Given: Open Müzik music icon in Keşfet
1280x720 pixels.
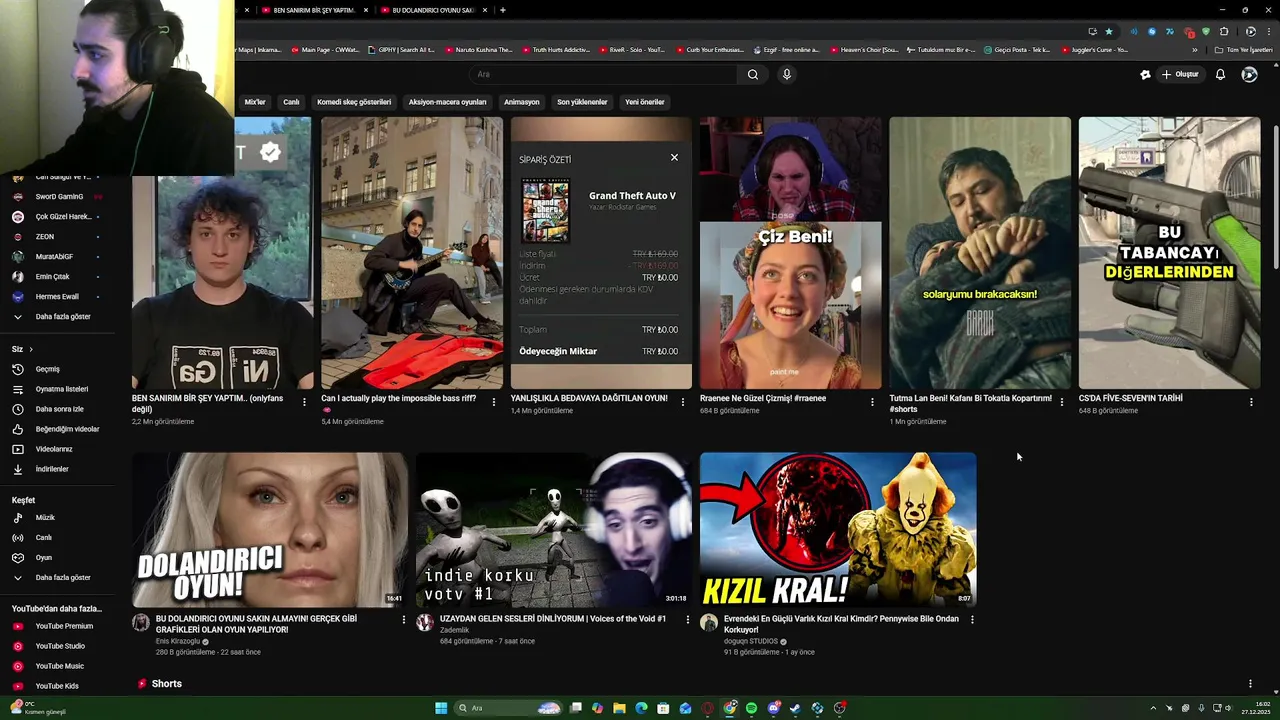Looking at the screenshot, I should [x=17, y=518].
